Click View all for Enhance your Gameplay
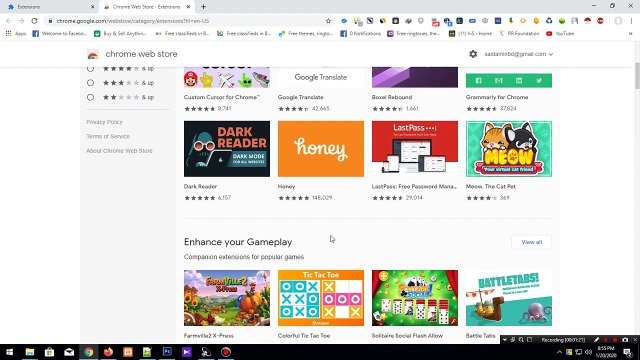This screenshot has height=360, width=640. click(531, 242)
